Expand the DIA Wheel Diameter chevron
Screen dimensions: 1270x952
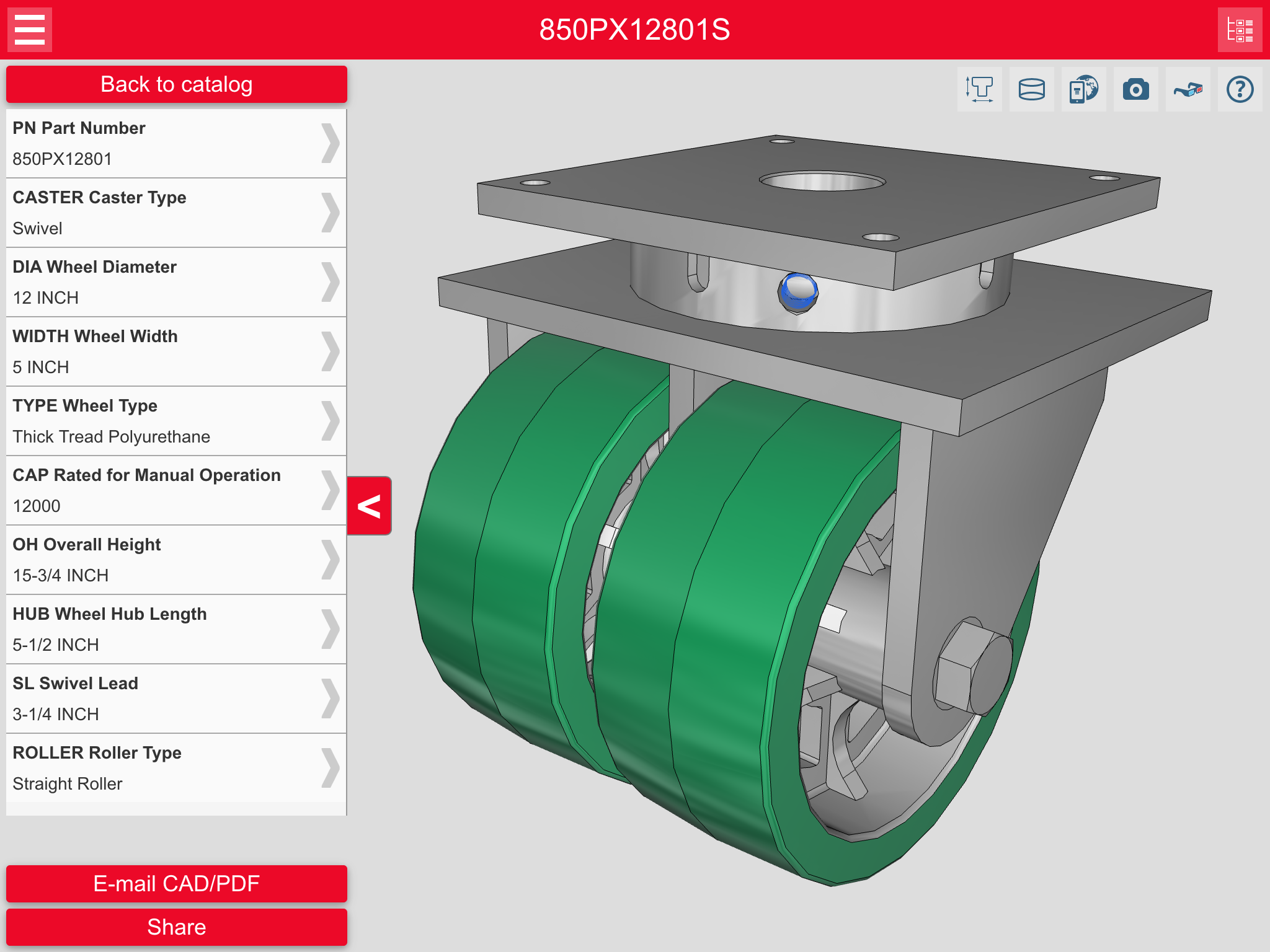pyautogui.click(x=331, y=282)
